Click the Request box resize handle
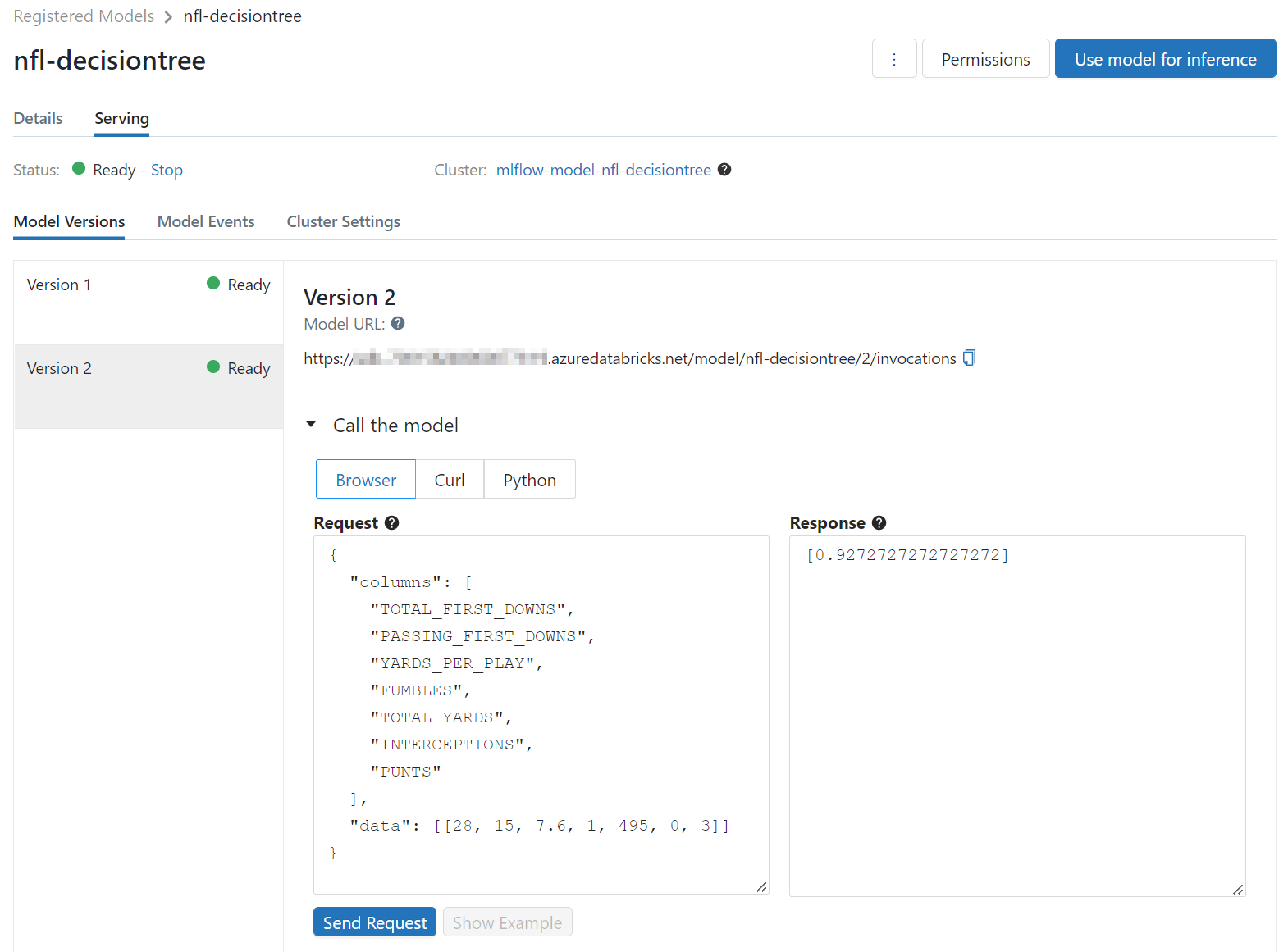 761,886
